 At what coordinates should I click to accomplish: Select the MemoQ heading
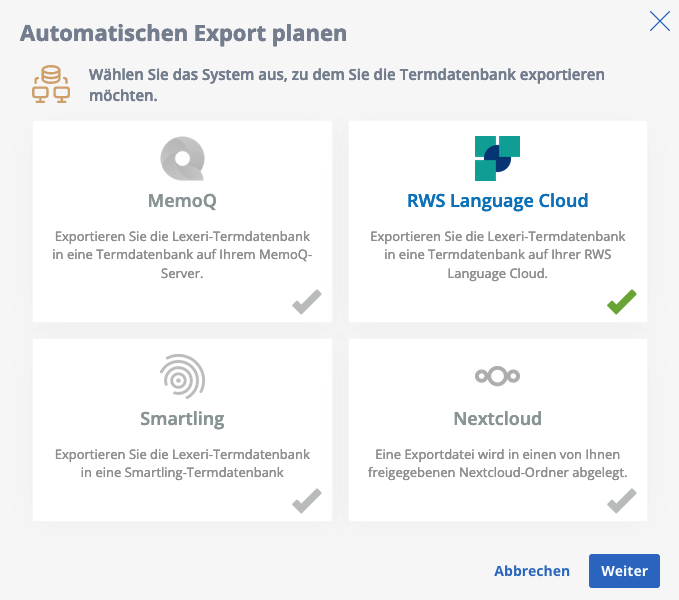point(182,201)
